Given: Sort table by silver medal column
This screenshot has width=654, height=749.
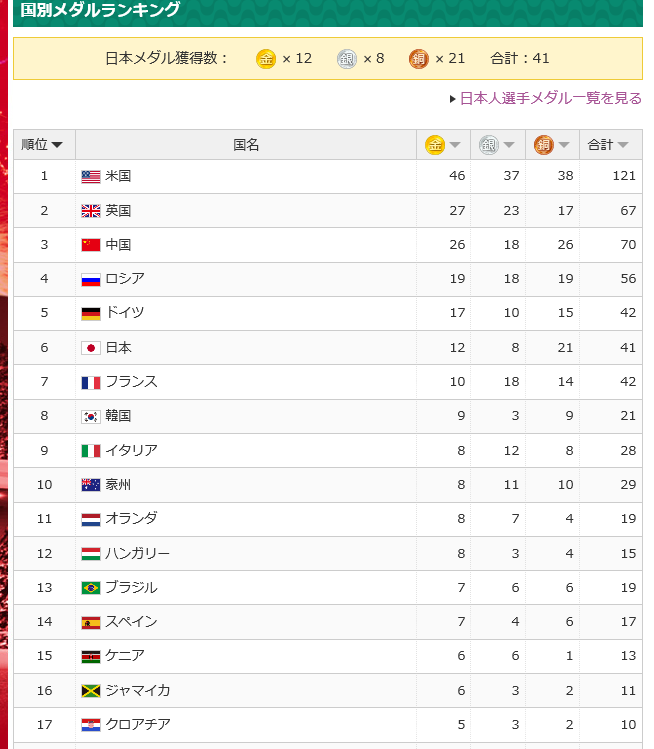Looking at the screenshot, I should coord(497,145).
